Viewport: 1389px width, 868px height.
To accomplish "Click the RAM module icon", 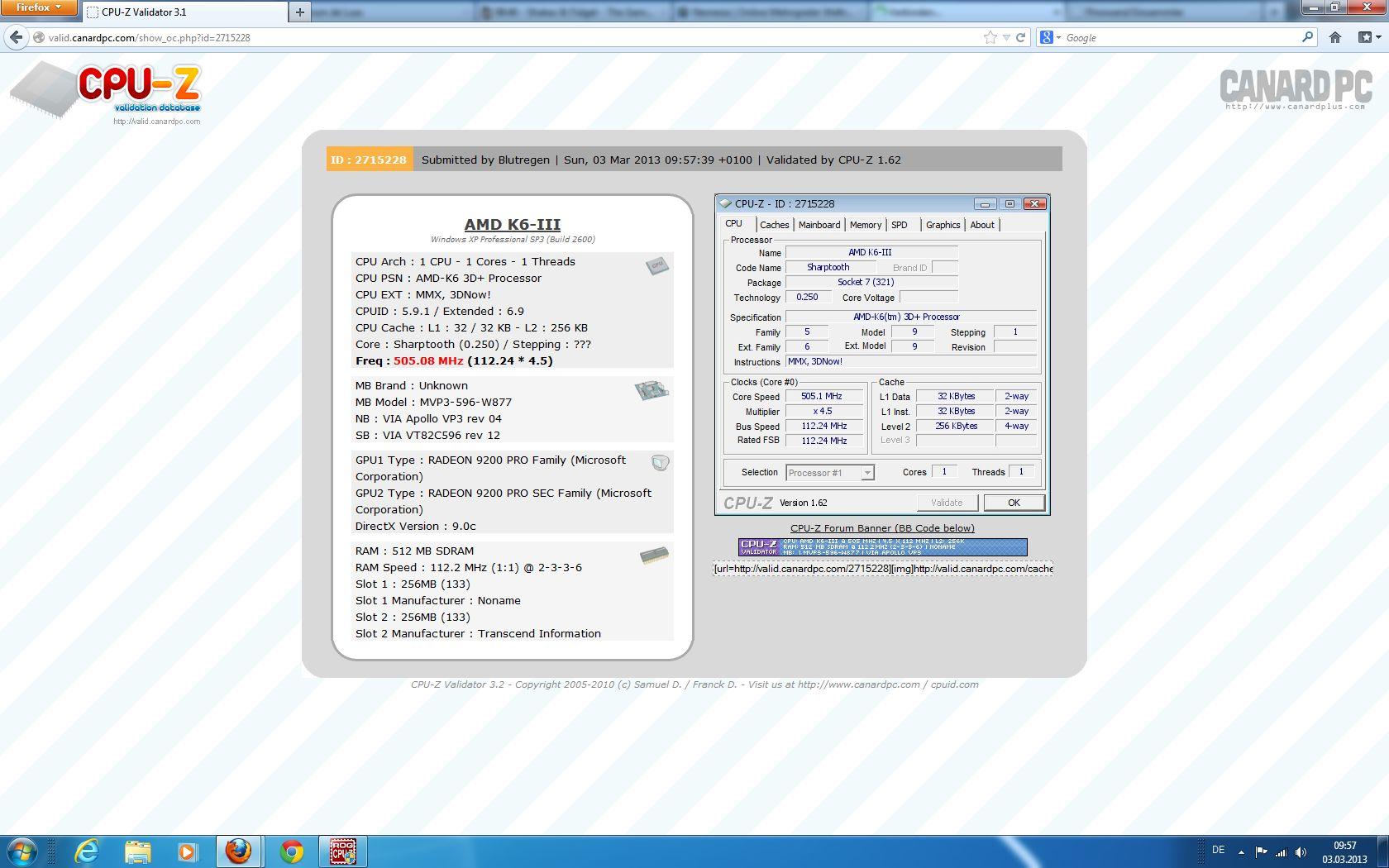I will (x=654, y=556).
